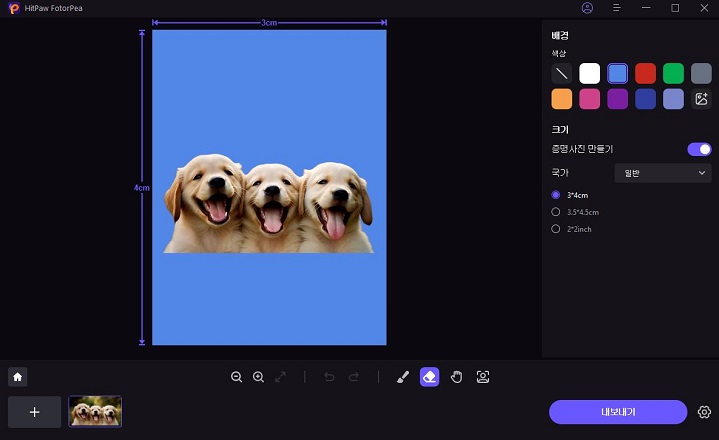This screenshot has height=440, width=719.
Task: Open the 국가 dropdown showing 일반
Action: [x=663, y=173]
